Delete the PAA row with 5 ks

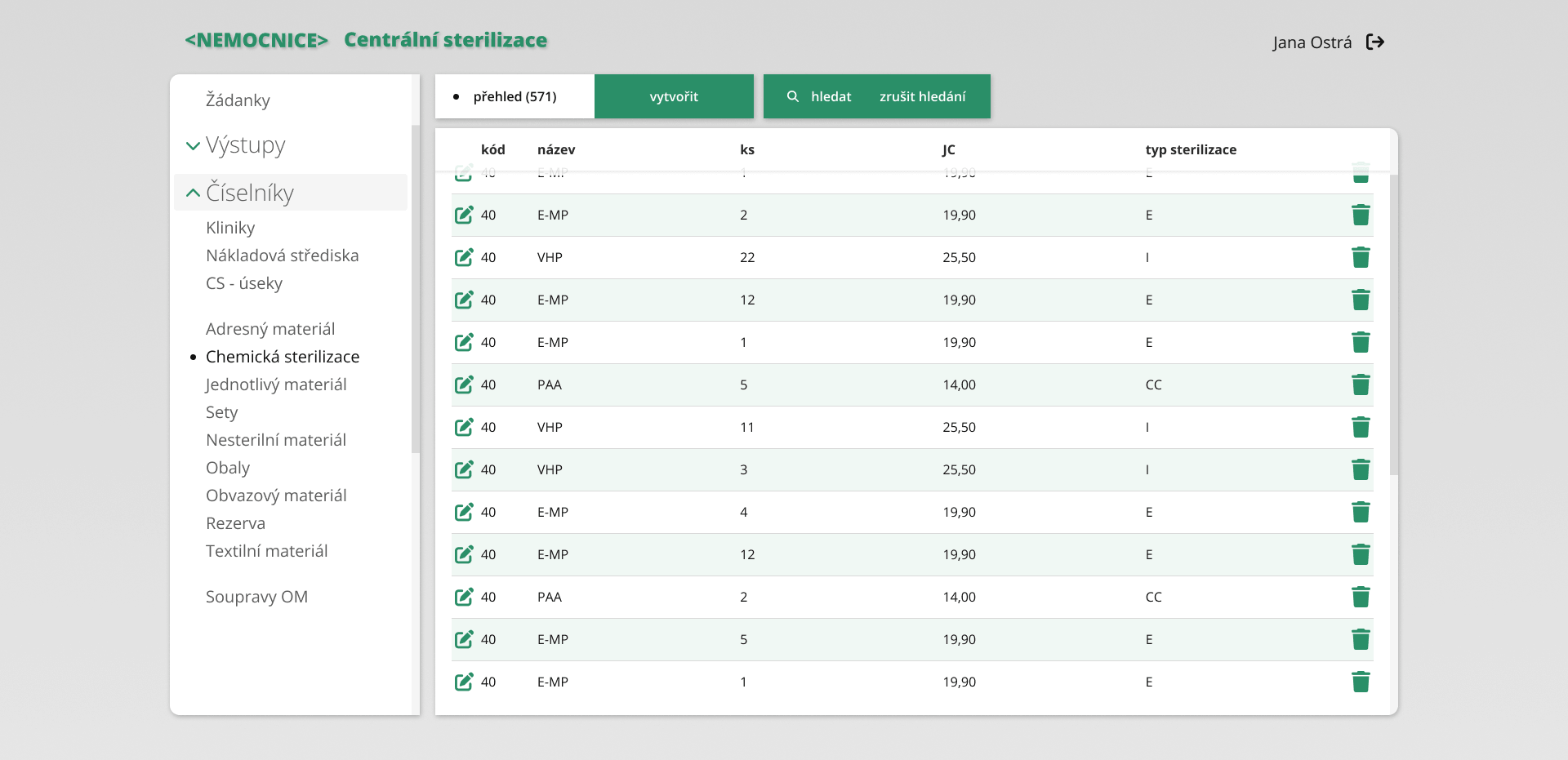click(1361, 384)
